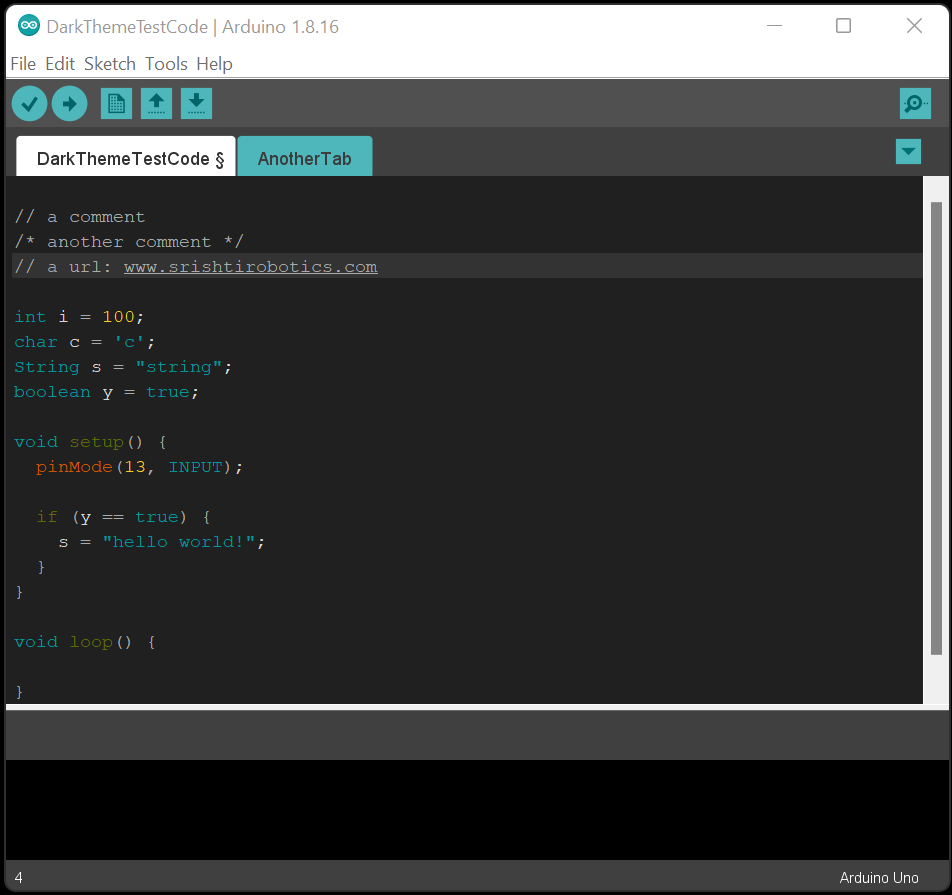Click the 'Arduino Uno' board label in status bar

coord(879,877)
